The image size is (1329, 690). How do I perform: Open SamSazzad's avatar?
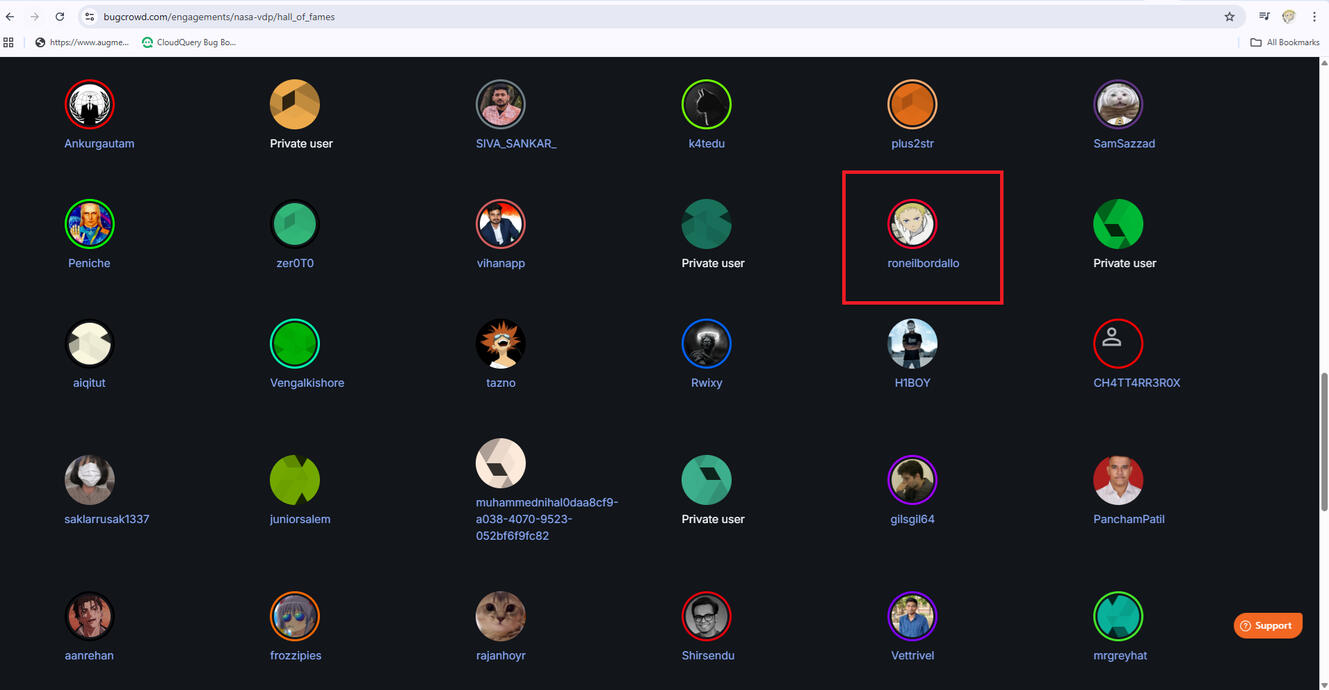1118,104
